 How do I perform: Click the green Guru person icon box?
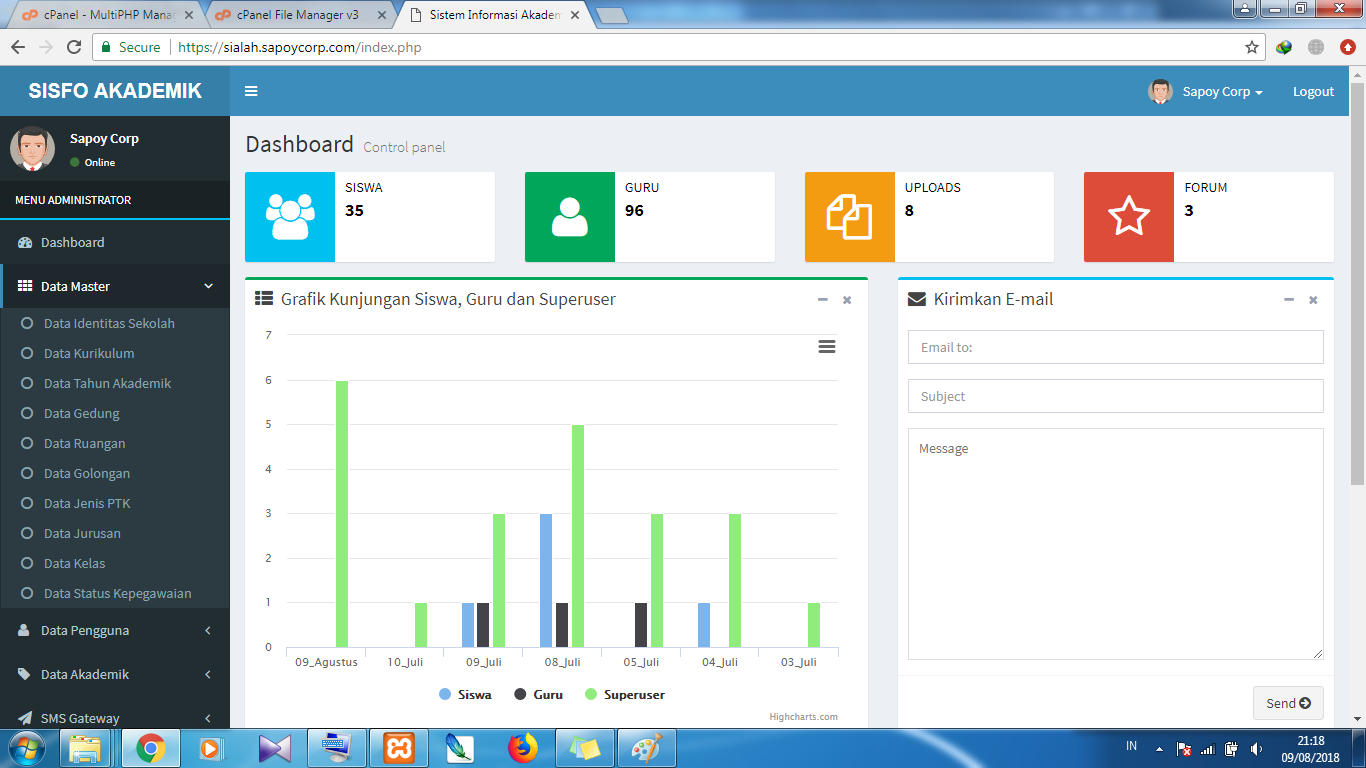point(570,217)
